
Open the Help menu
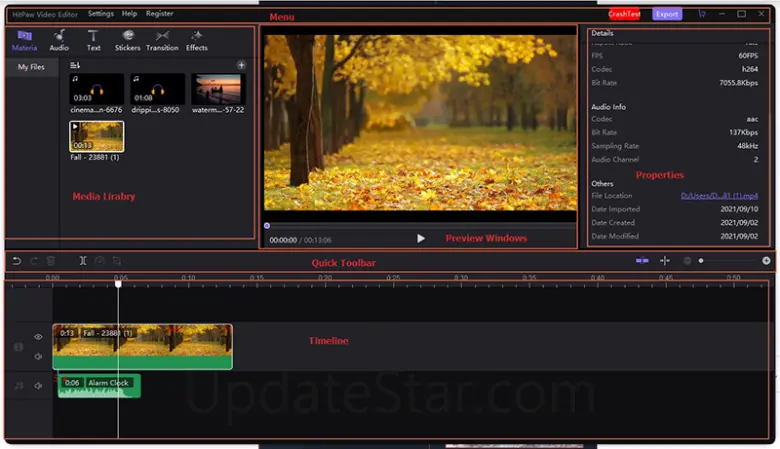(x=130, y=14)
